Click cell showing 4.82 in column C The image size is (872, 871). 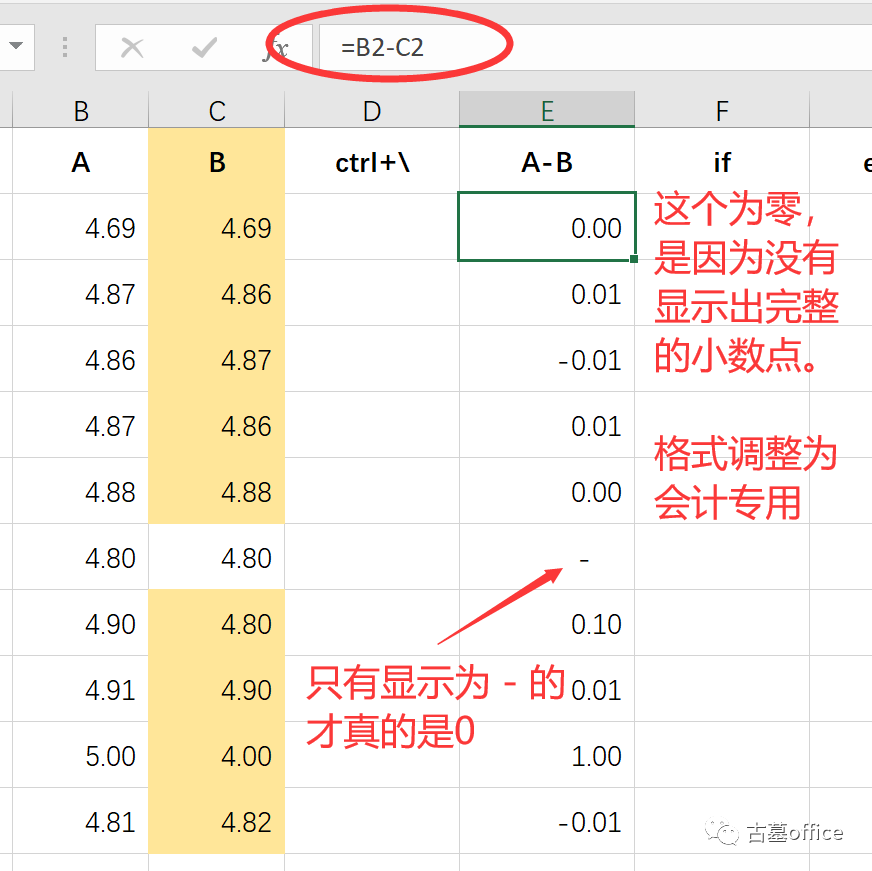click(217, 821)
